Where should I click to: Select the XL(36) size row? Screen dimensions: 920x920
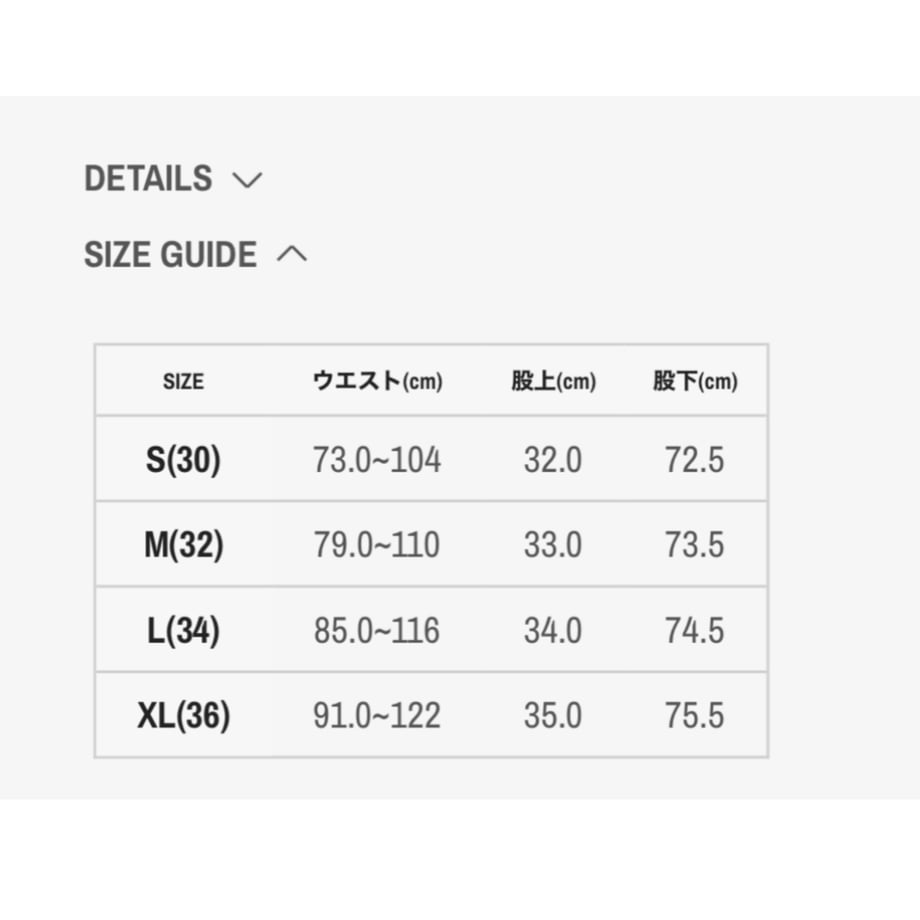(431, 715)
